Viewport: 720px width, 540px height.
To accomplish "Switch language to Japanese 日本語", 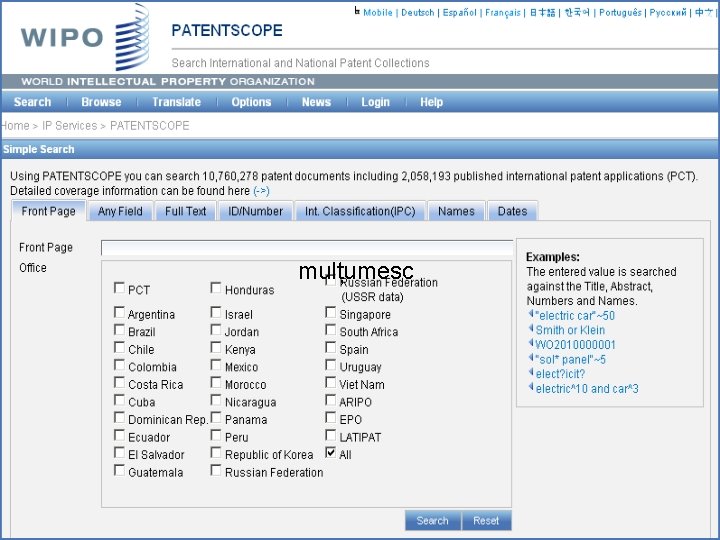I will tap(542, 12).
